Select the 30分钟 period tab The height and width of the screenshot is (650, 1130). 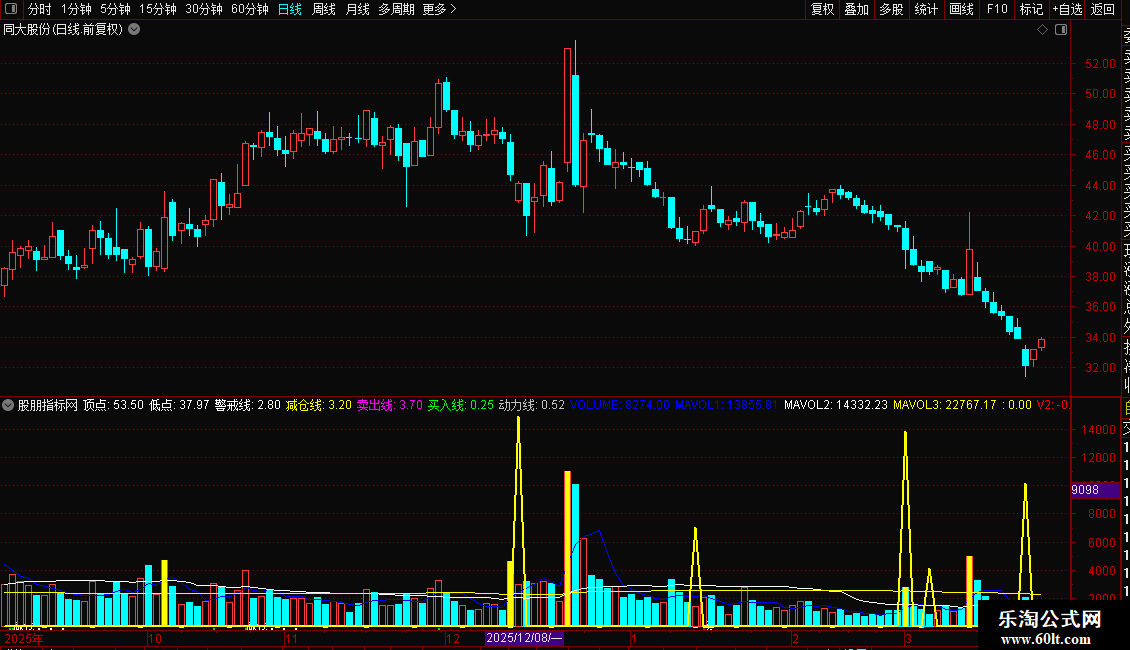coord(204,9)
